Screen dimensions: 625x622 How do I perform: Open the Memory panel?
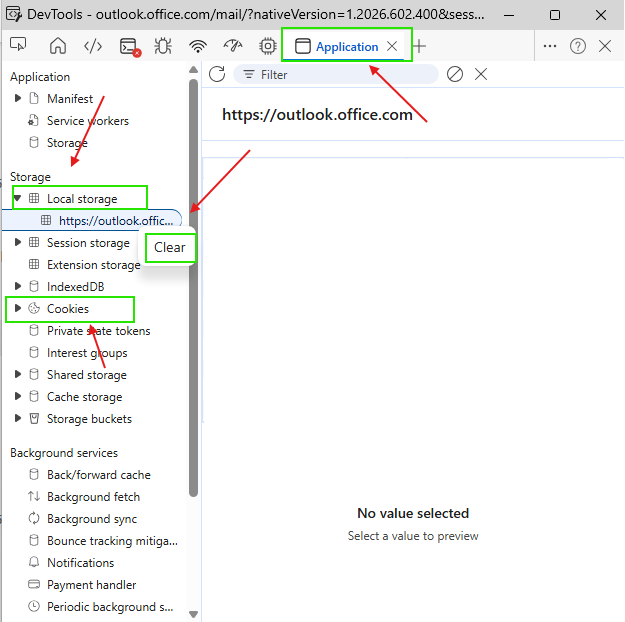pyautogui.click(x=268, y=46)
